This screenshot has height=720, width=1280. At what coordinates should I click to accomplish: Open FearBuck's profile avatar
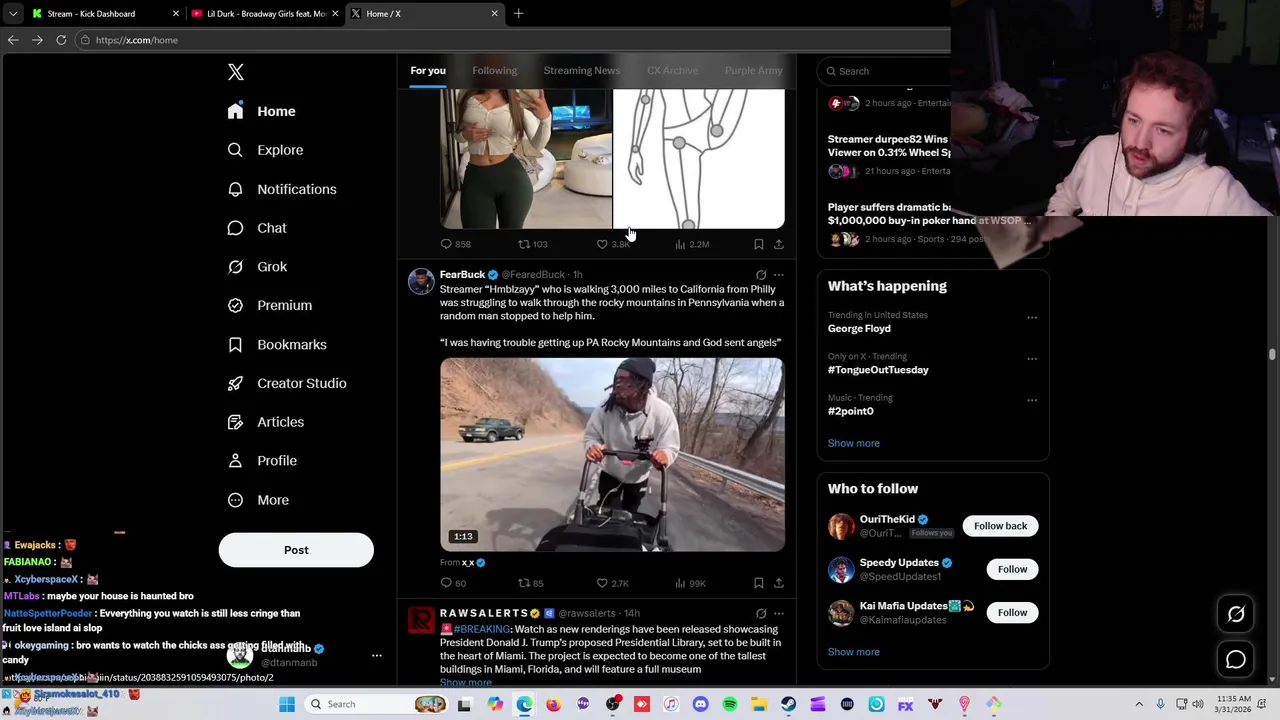coord(421,281)
